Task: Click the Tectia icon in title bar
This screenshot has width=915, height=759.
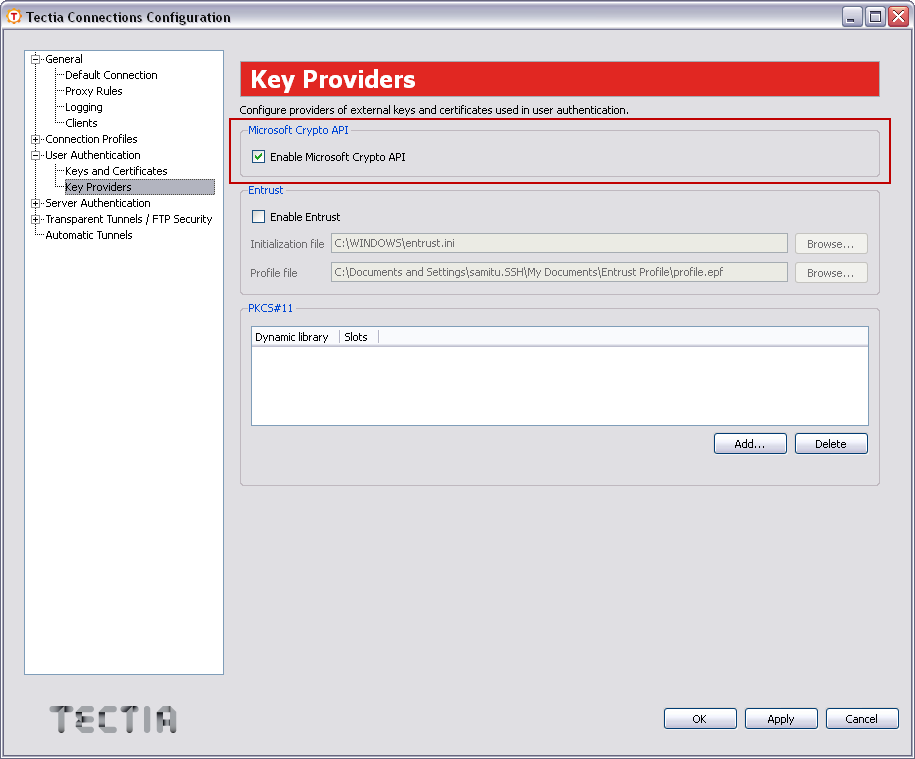Action: 13,16
